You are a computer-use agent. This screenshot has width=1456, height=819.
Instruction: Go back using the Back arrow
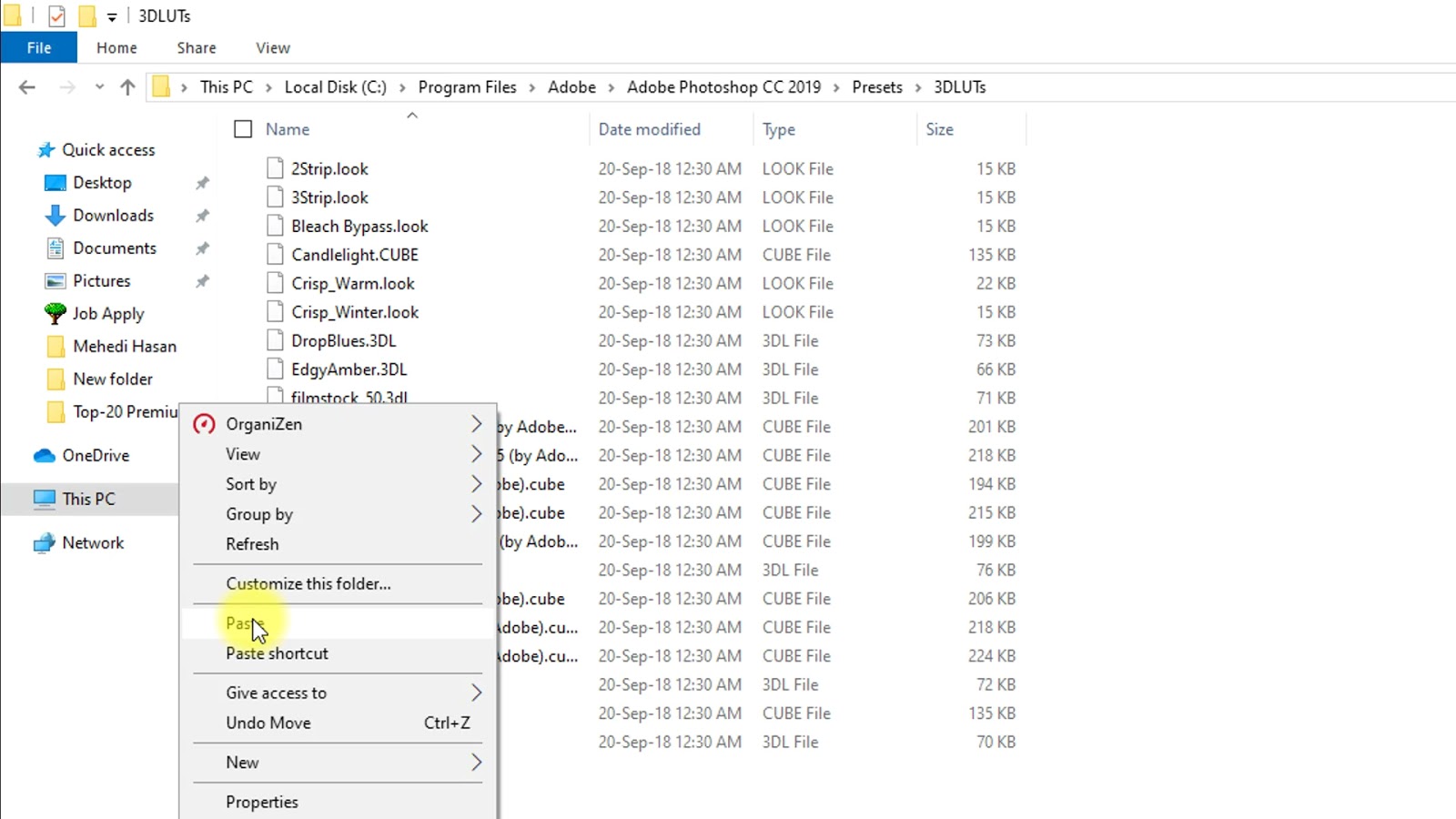[27, 87]
